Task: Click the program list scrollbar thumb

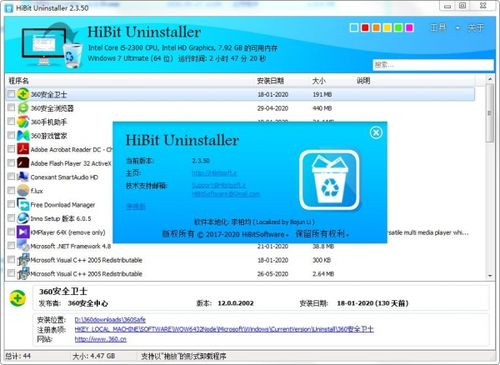Action: point(490,113)
